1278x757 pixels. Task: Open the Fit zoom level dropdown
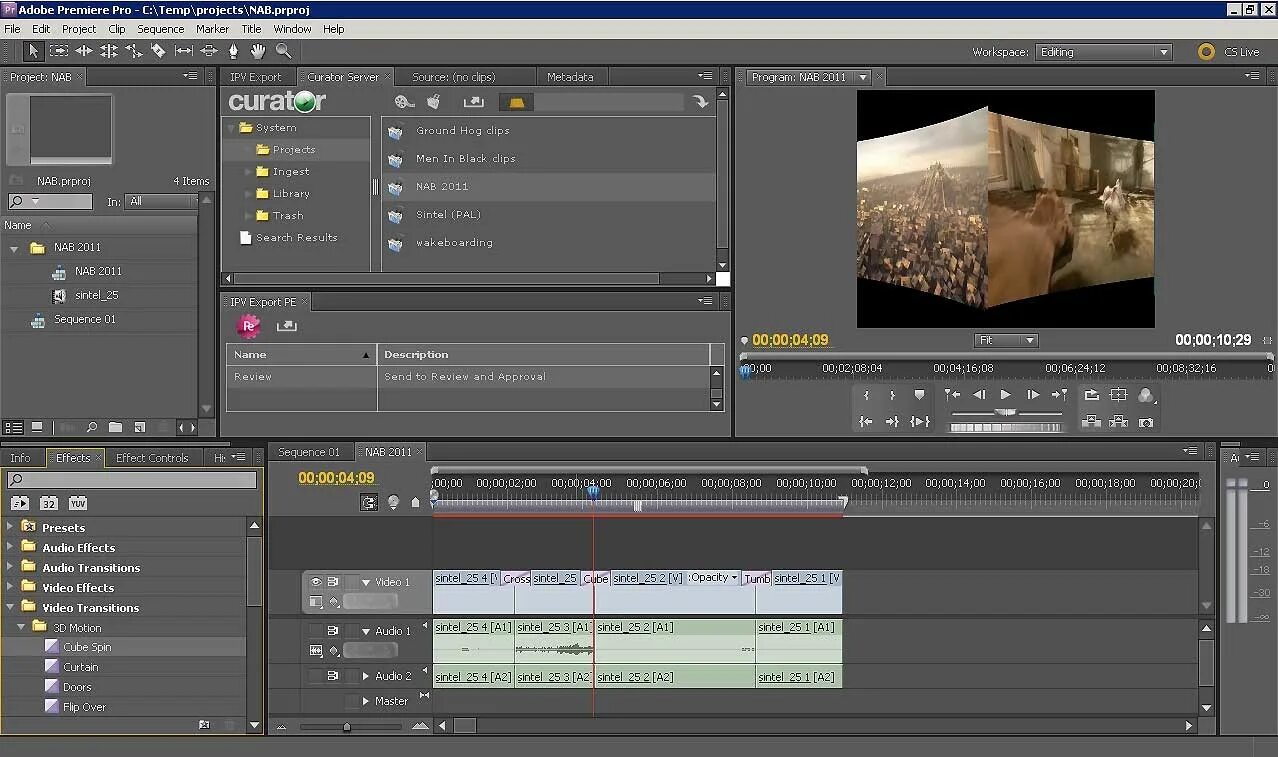[x=1006, y=340]
